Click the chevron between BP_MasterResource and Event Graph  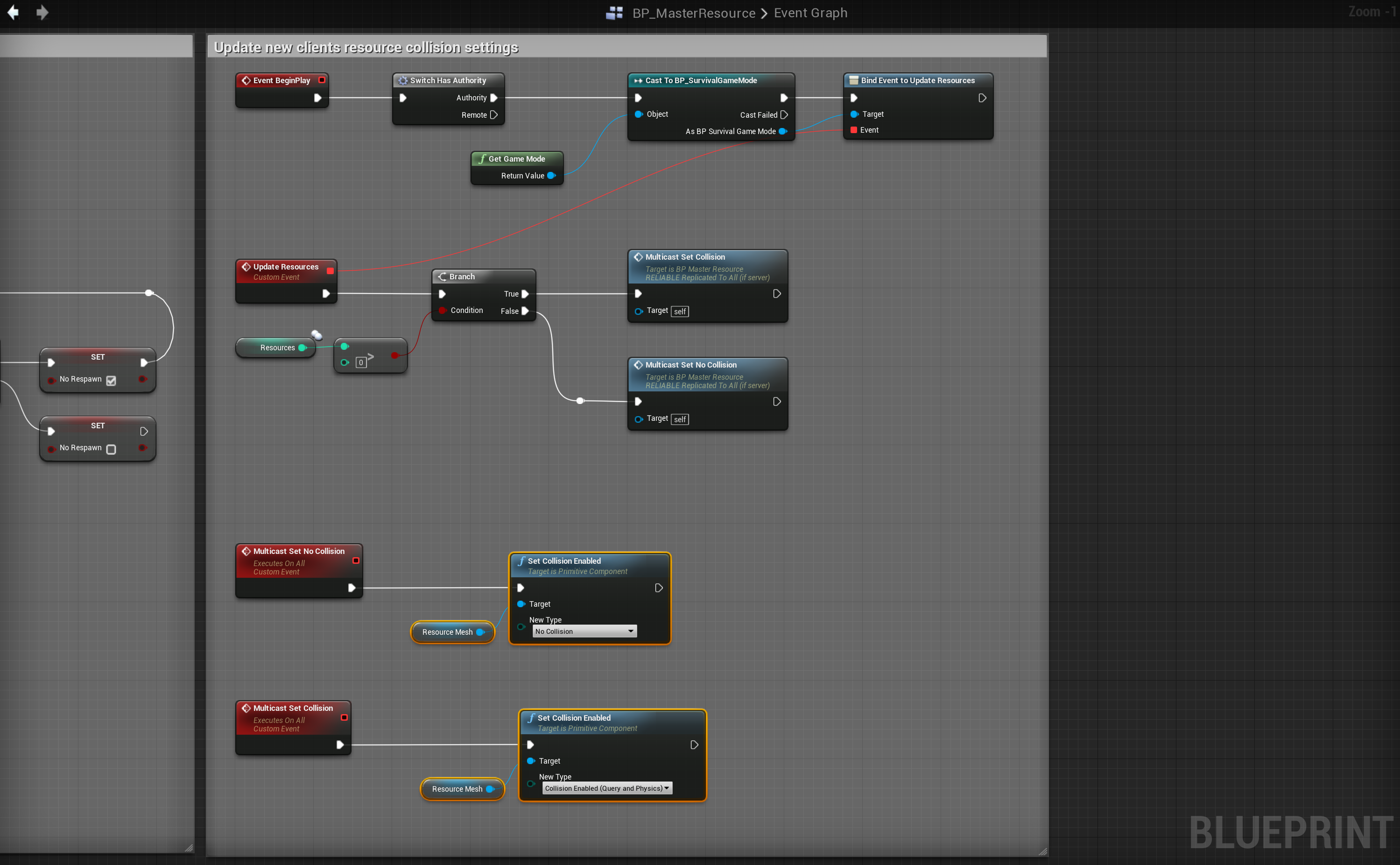pos(764,13)
